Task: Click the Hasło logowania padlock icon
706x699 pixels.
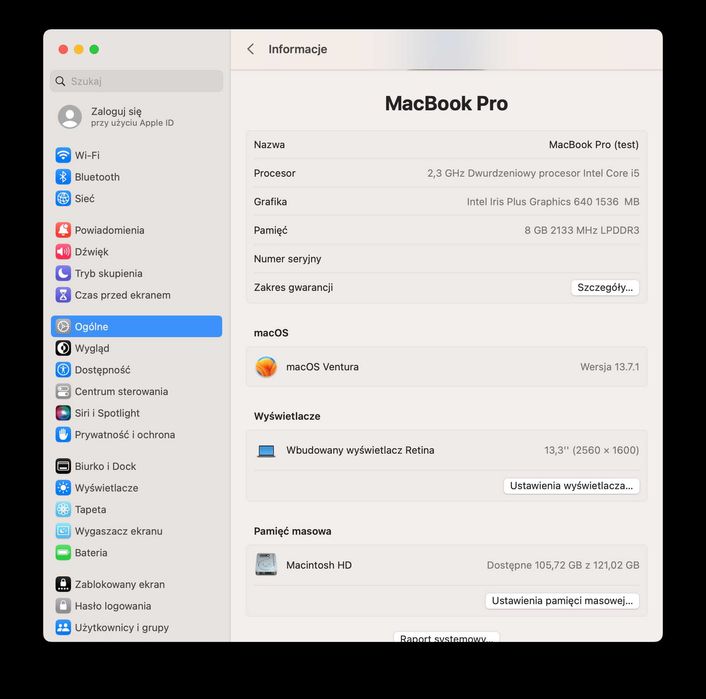Action: point(63,606)
